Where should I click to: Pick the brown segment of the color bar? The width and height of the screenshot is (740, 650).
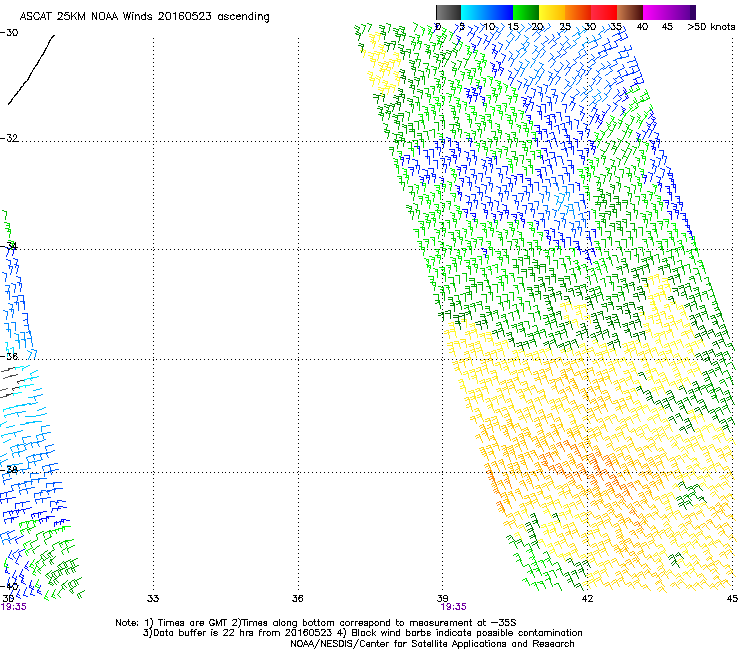point(630,12)
